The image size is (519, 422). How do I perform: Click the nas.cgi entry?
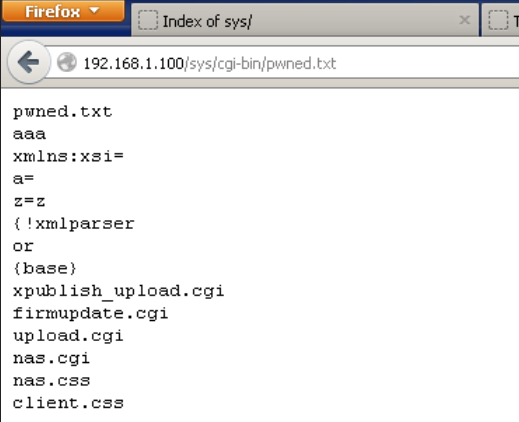click(x=51, y=359)
